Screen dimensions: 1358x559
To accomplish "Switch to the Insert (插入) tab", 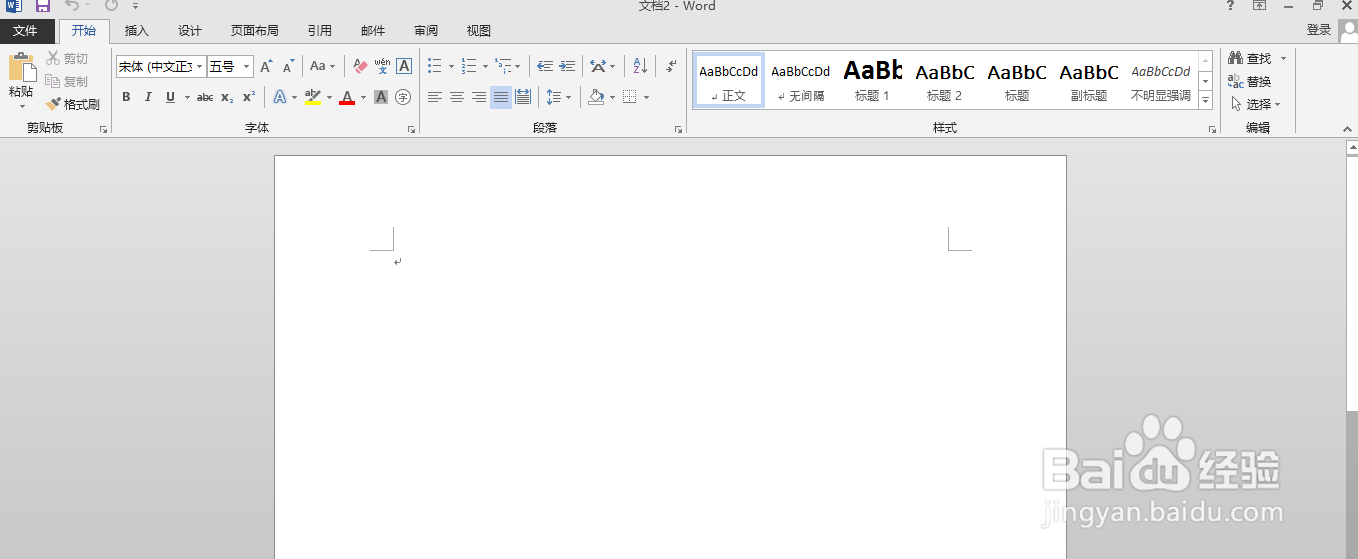I will 136,31.
